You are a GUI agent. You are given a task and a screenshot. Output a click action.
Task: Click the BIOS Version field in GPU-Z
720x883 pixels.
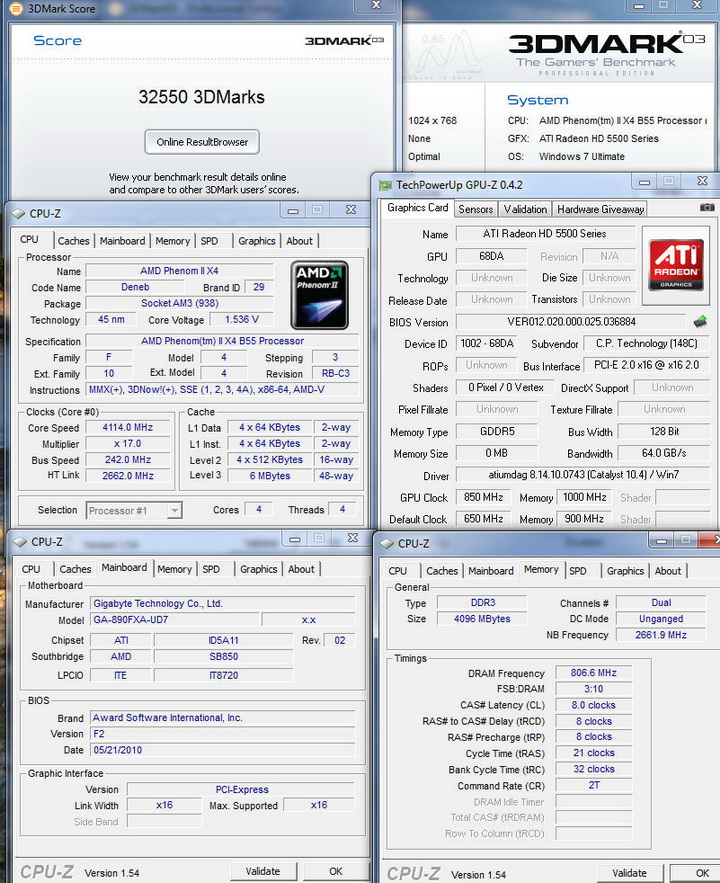click(571, 322)
